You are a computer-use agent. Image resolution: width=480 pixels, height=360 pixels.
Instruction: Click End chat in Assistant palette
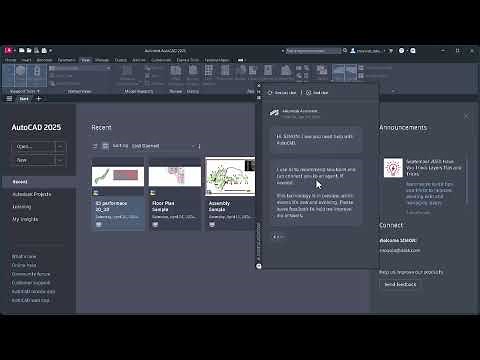click(317, 93)
